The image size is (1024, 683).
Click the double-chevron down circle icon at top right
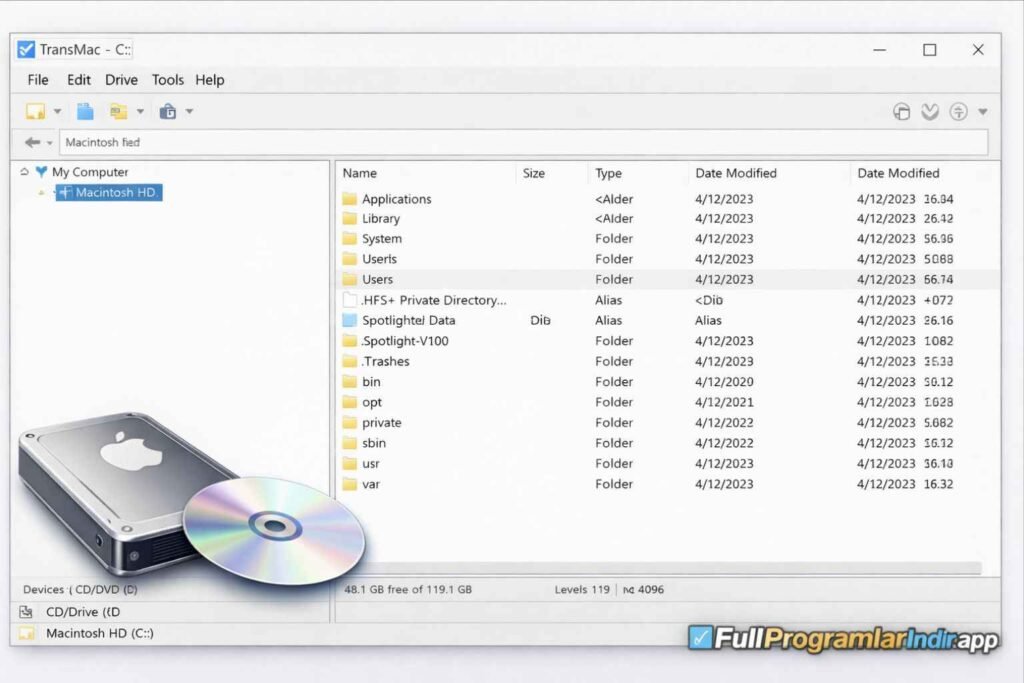(930, 112)
